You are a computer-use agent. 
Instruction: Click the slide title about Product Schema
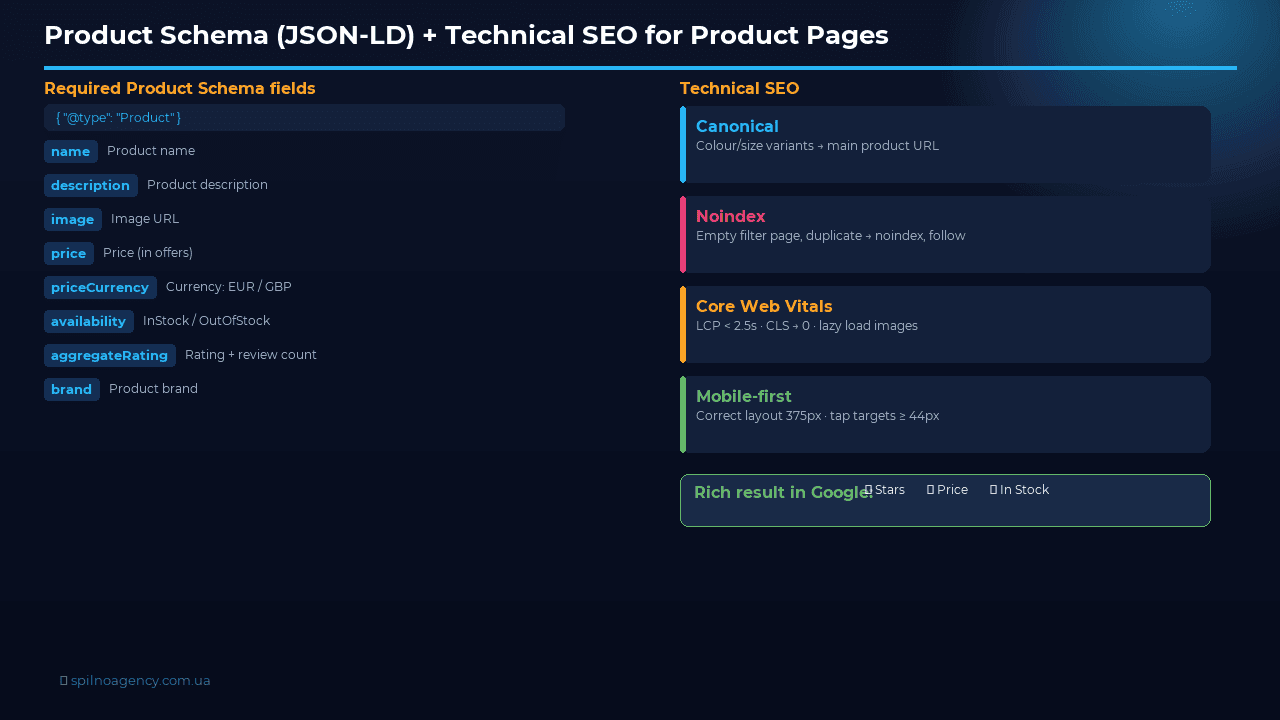(x=466, y=35)
